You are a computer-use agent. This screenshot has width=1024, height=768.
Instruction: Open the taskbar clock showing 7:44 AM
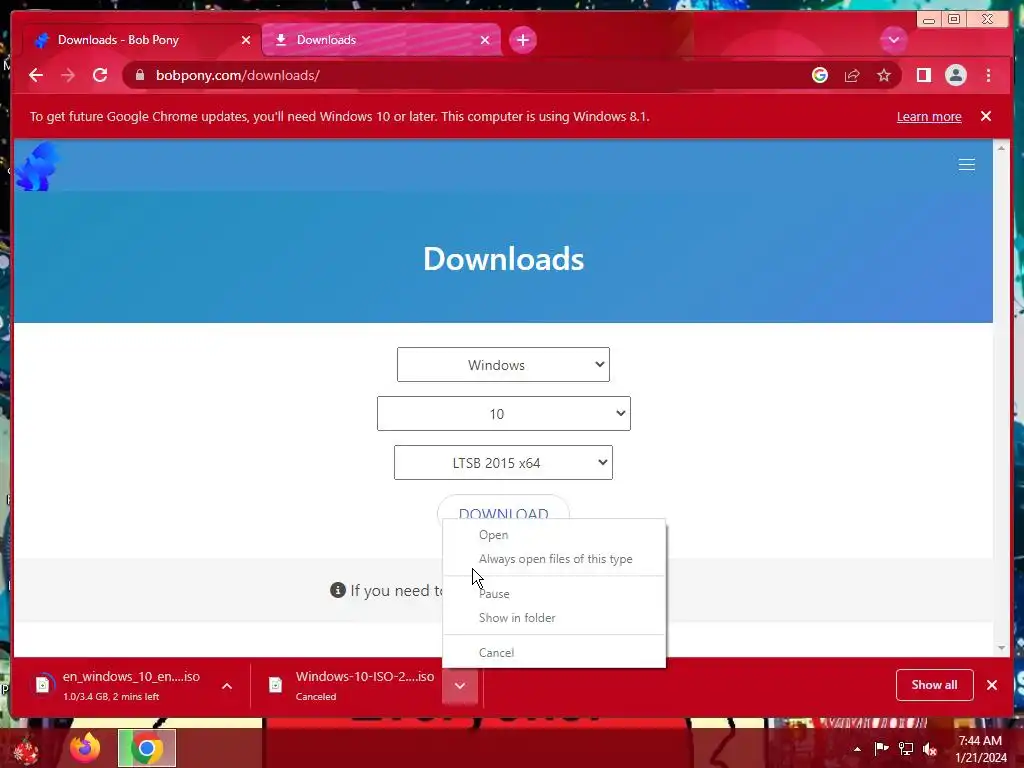point(981,749)
